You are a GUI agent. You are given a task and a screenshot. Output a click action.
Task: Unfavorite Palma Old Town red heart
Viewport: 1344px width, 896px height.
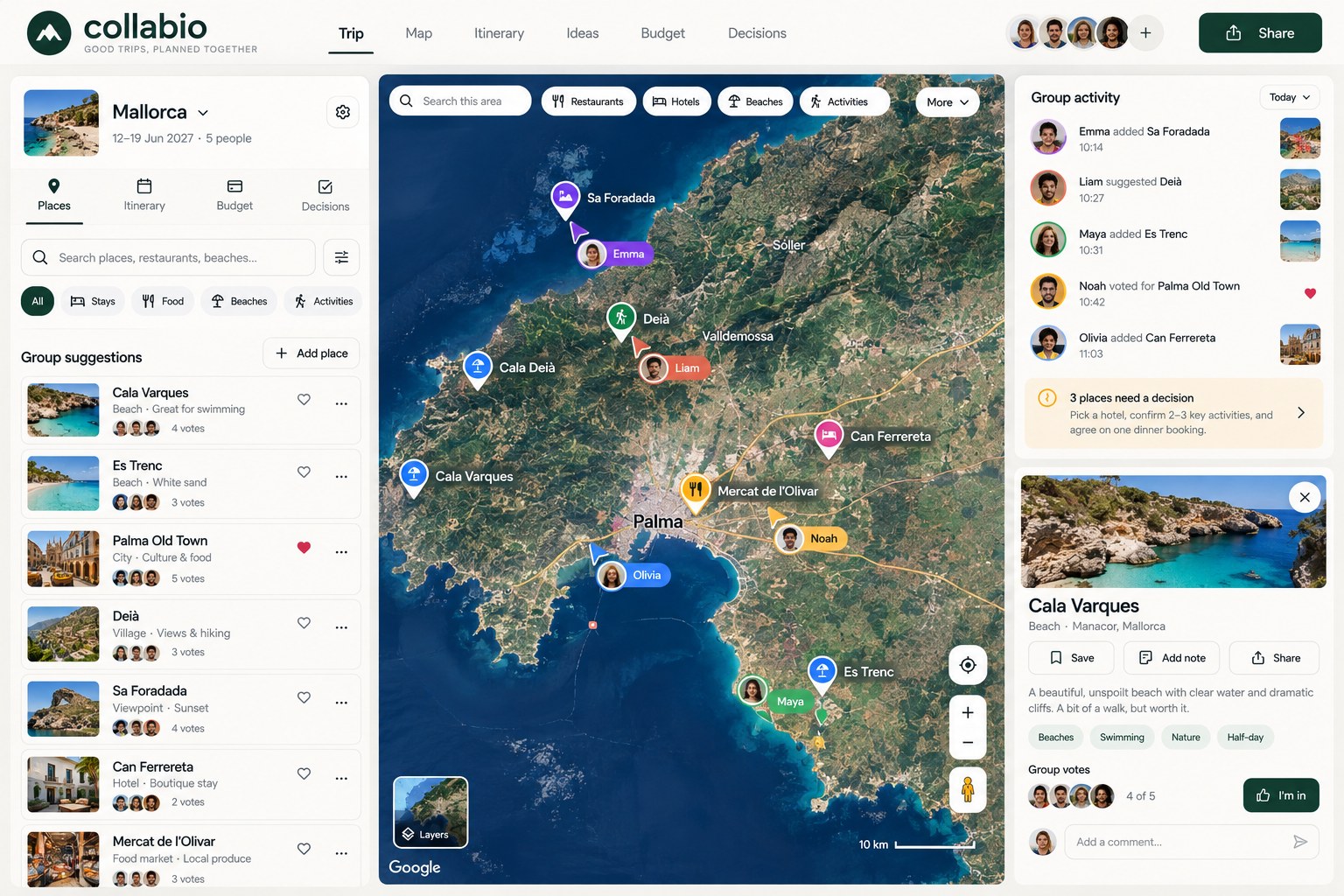coord(304,547)
